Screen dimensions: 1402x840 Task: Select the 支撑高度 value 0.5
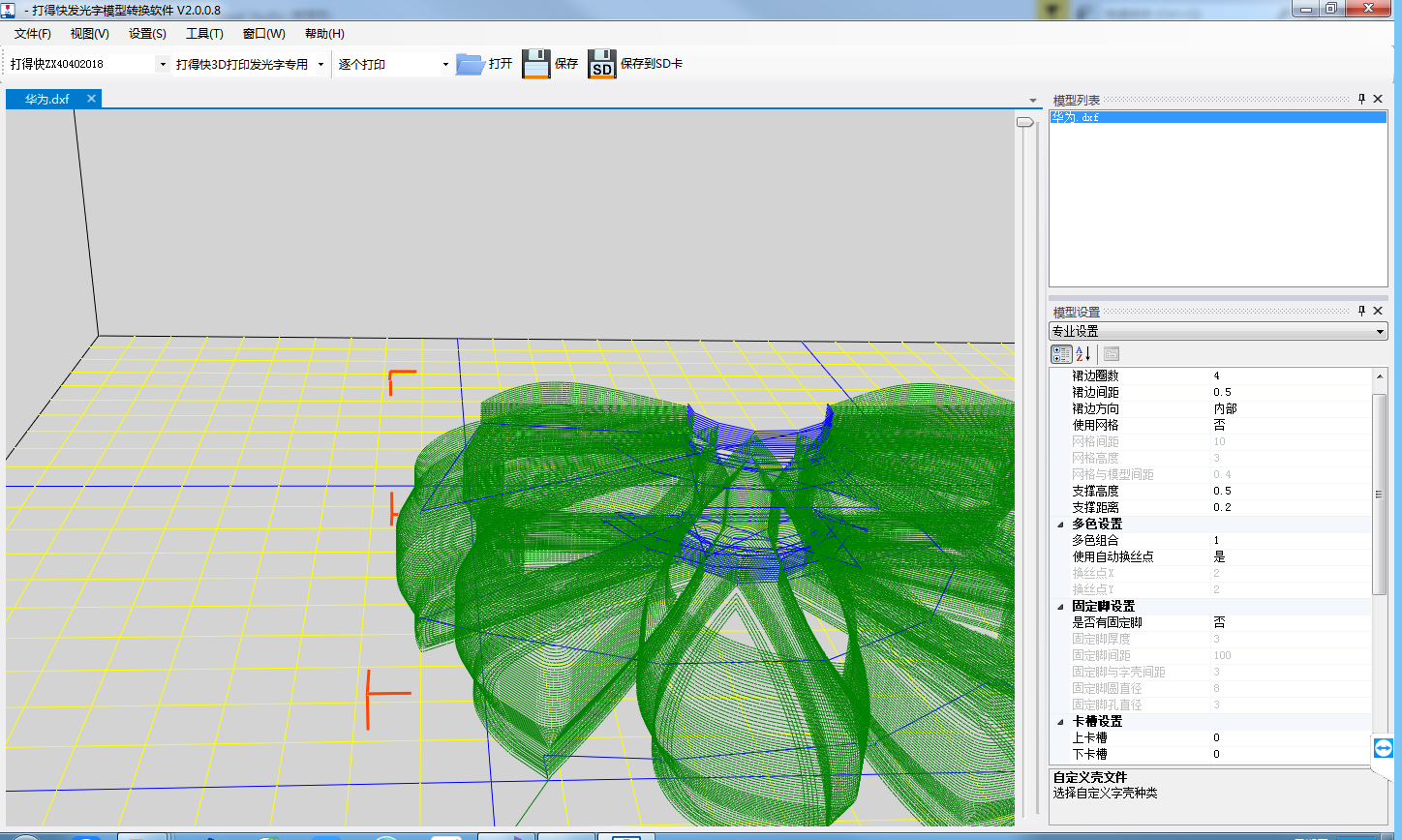click(x=1292, y=491)
